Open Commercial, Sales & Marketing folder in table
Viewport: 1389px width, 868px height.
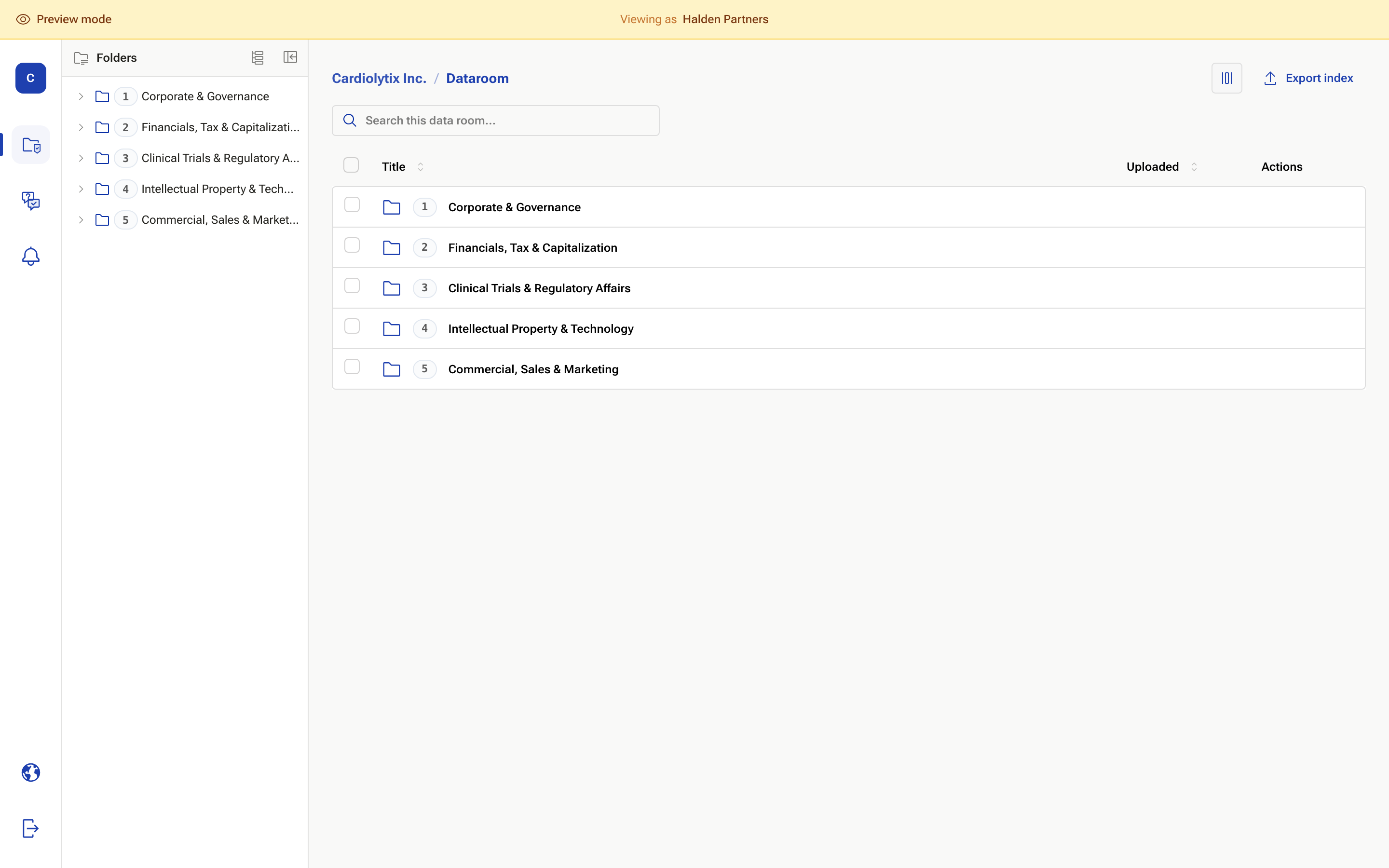tap(533, 369)
